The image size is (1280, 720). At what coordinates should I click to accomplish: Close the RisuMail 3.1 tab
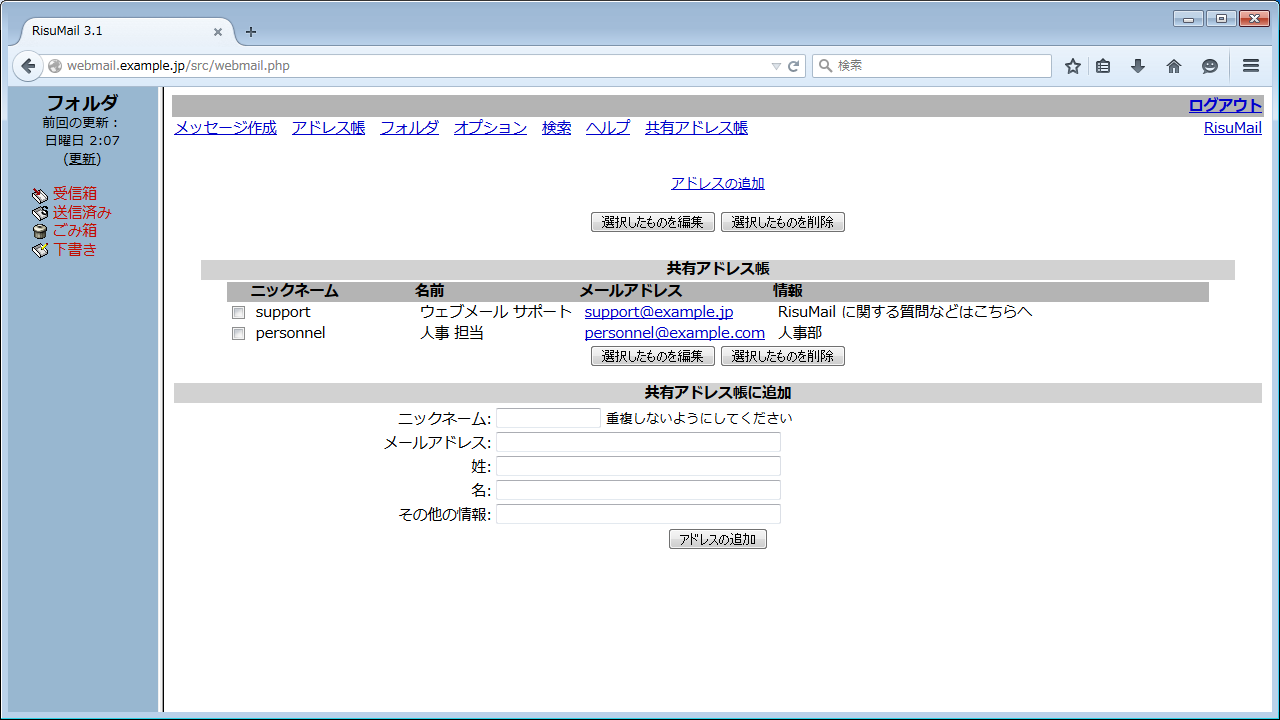click(218, 32)
